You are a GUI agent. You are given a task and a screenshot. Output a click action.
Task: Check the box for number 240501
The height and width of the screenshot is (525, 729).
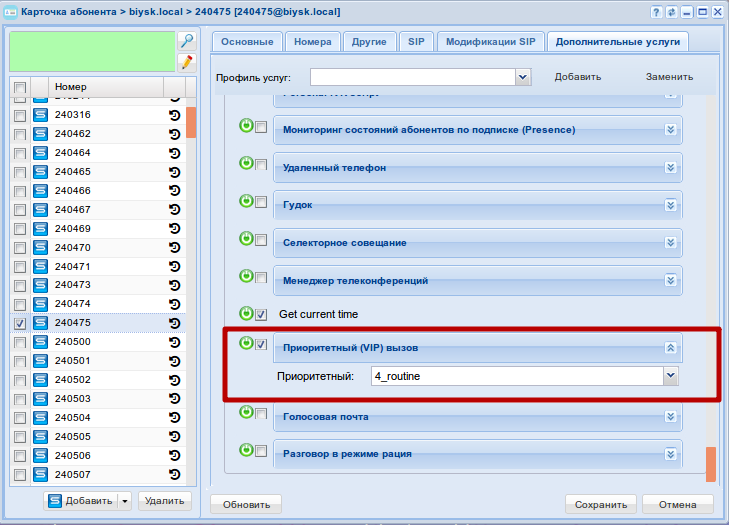tap(20, 362)
